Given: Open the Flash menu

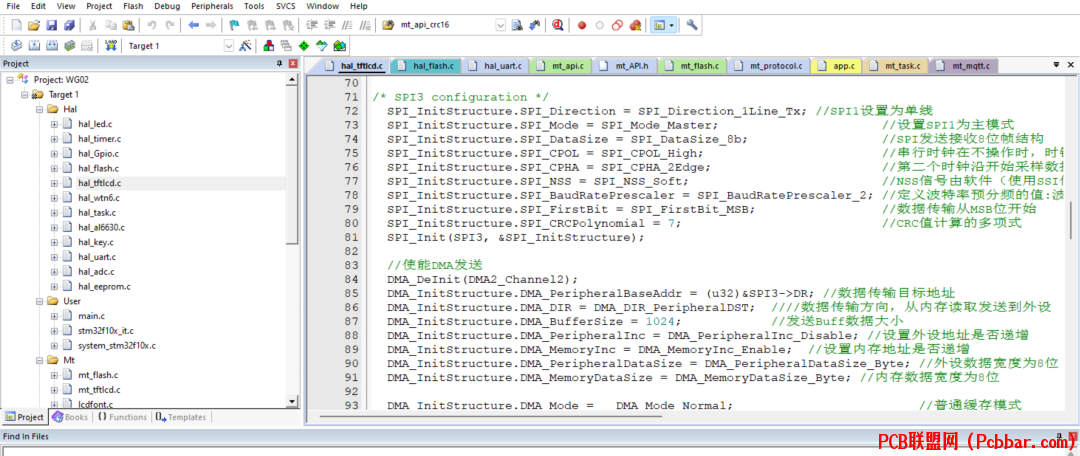Looking at the screenshot, I should 133,6.
